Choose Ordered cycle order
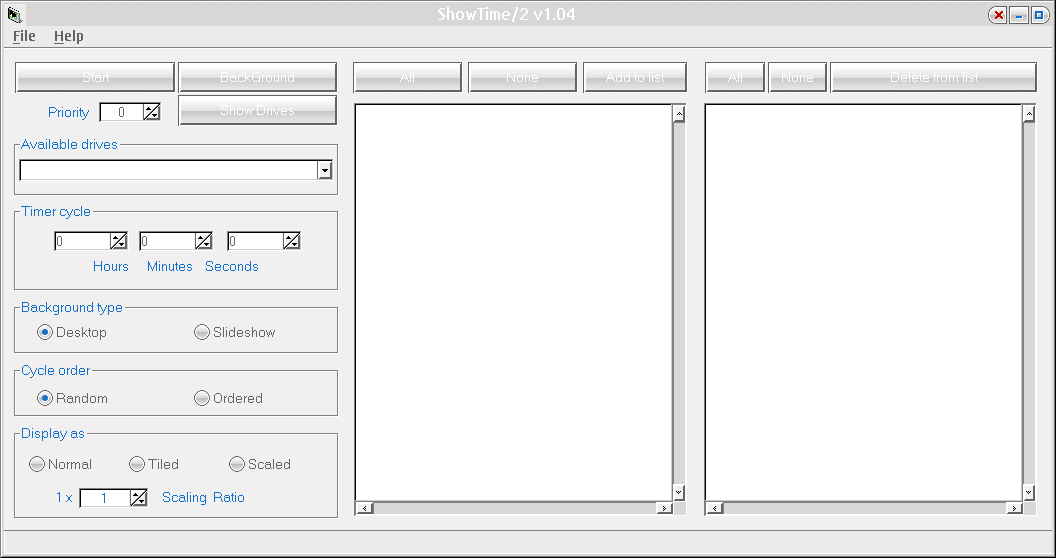 [x=202, y=398]
